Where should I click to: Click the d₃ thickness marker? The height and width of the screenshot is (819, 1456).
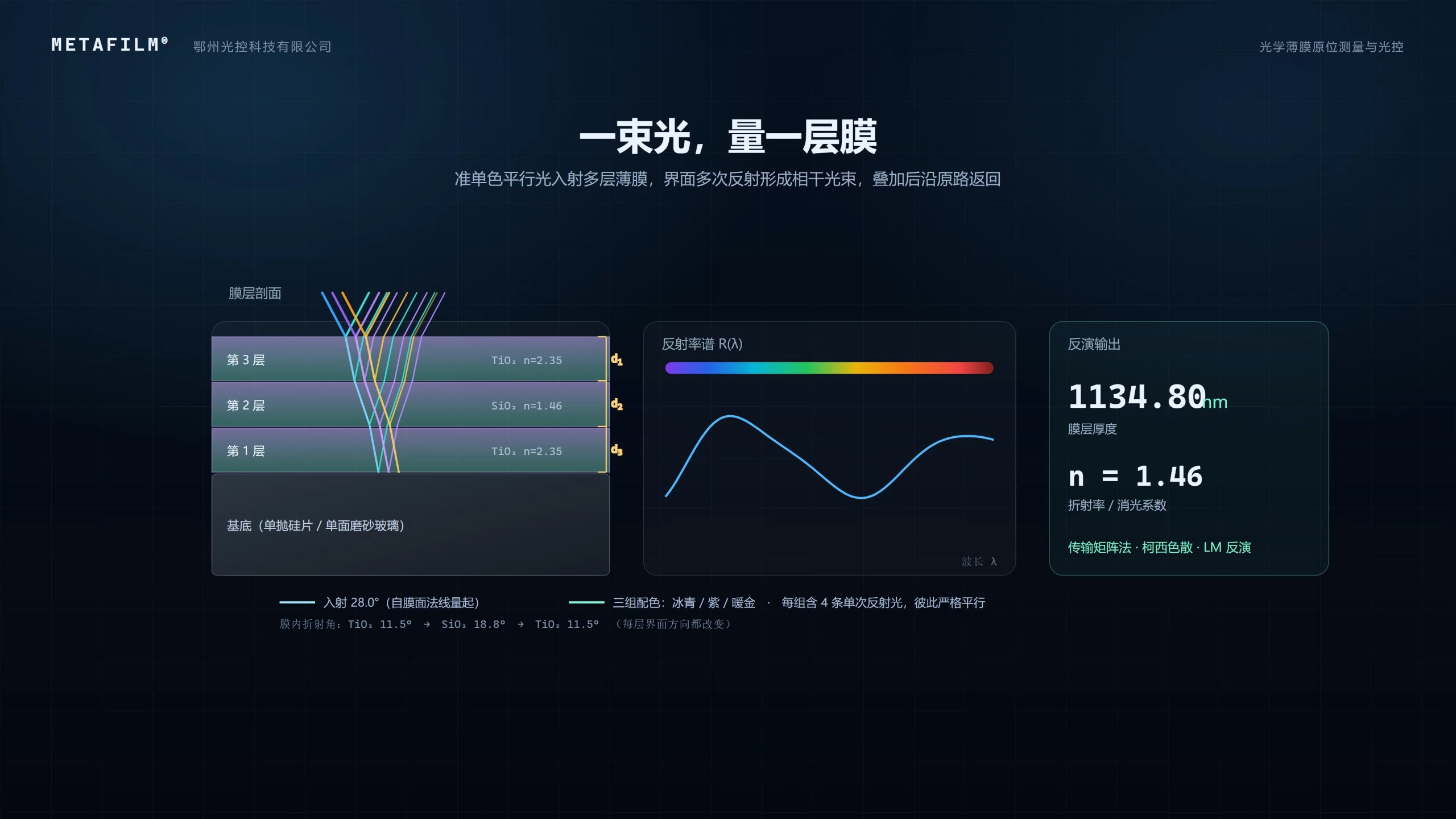617,450
